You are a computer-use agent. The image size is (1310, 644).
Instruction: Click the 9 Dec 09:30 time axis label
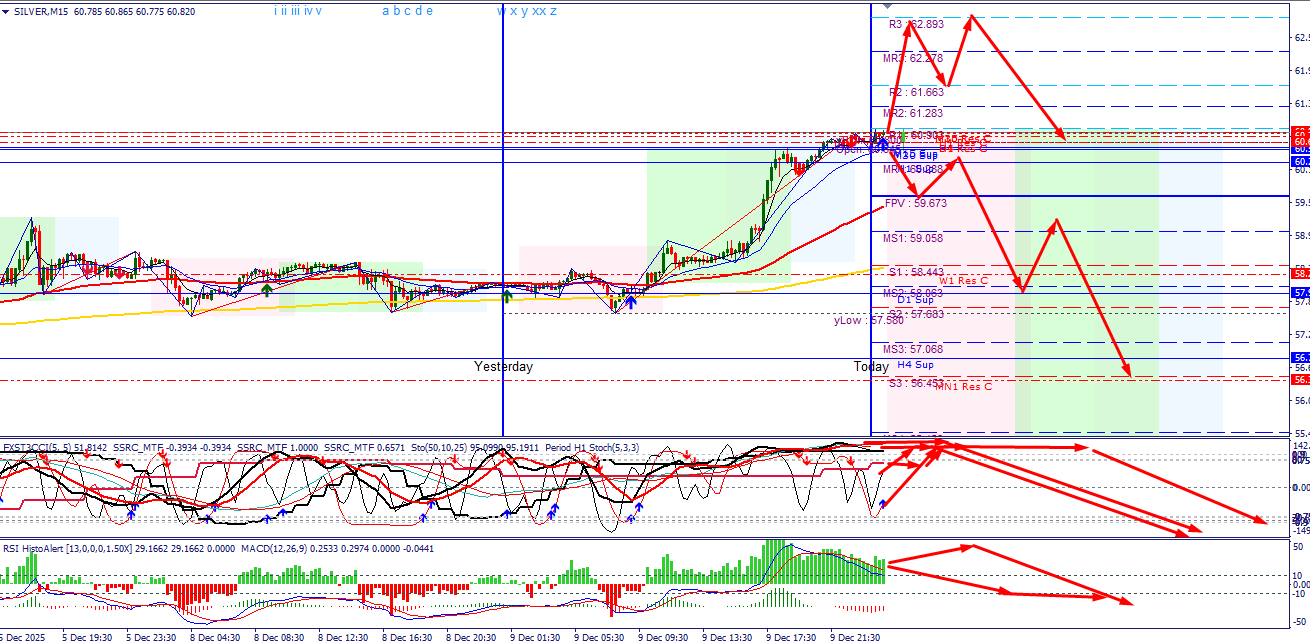663,636
